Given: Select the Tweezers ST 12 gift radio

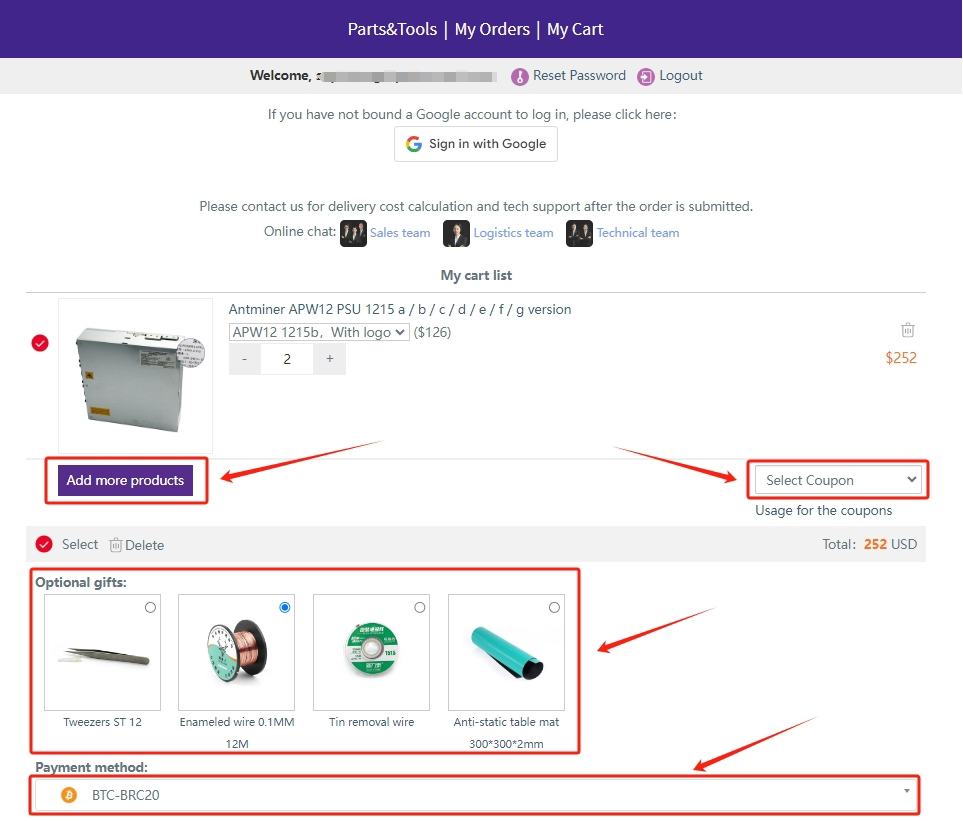Looking at the screenshot, I should 150,607.
